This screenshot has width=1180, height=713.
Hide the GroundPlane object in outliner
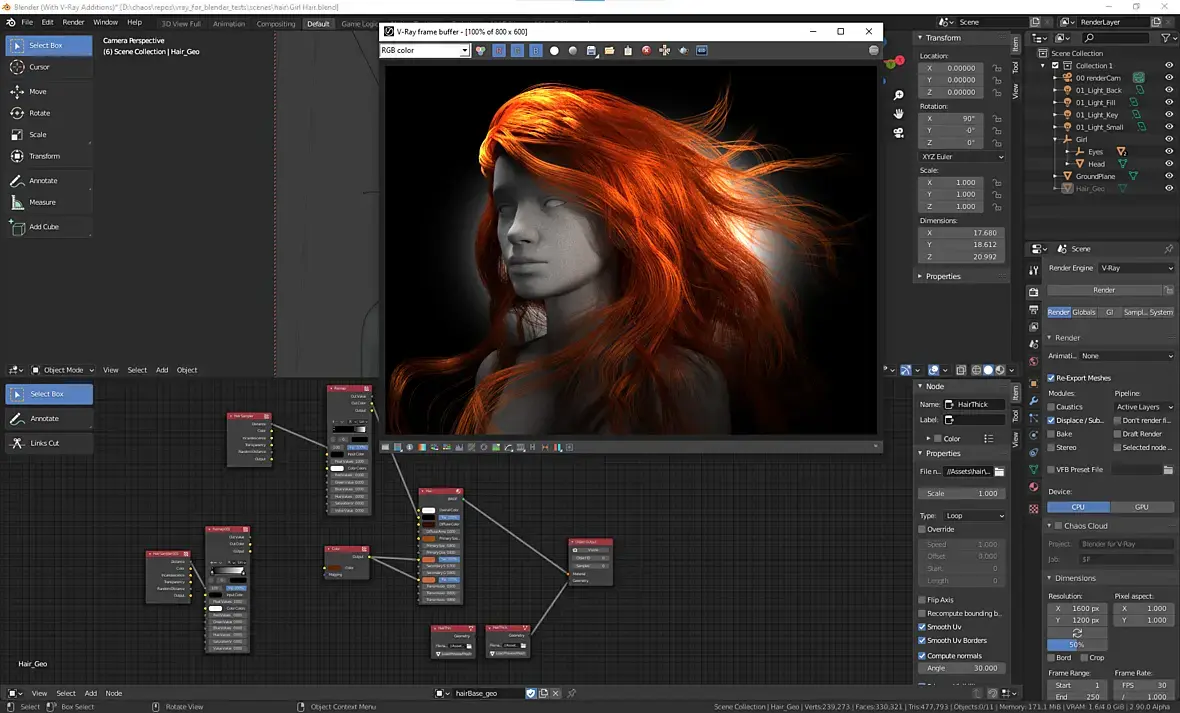pos(1168,176)
